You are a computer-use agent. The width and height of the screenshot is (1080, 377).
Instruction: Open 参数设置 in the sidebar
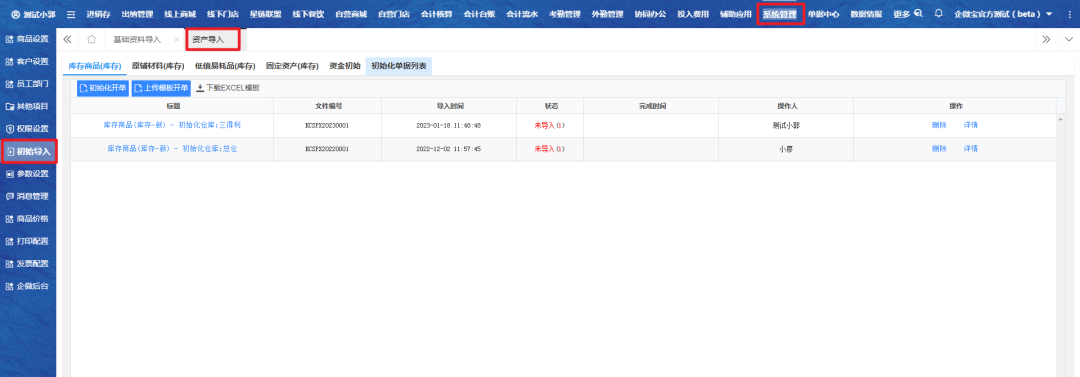click(x=28, y=174)
